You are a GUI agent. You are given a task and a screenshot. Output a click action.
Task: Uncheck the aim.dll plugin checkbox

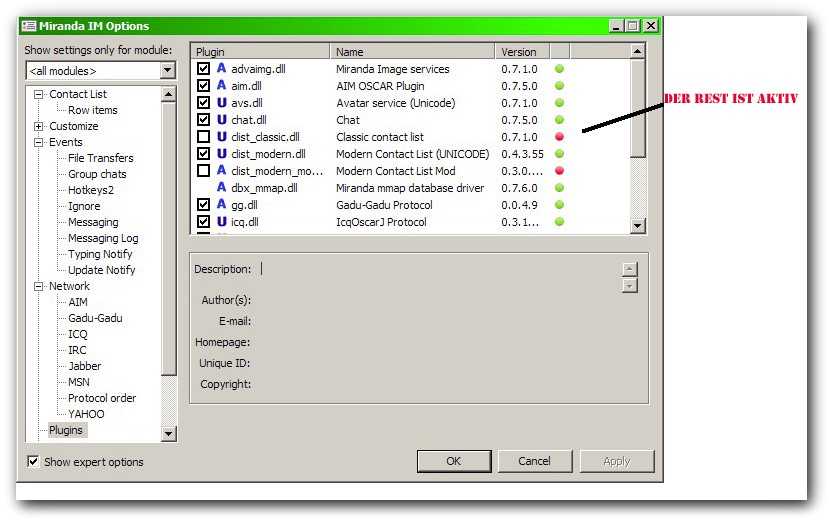coord(204,86)
